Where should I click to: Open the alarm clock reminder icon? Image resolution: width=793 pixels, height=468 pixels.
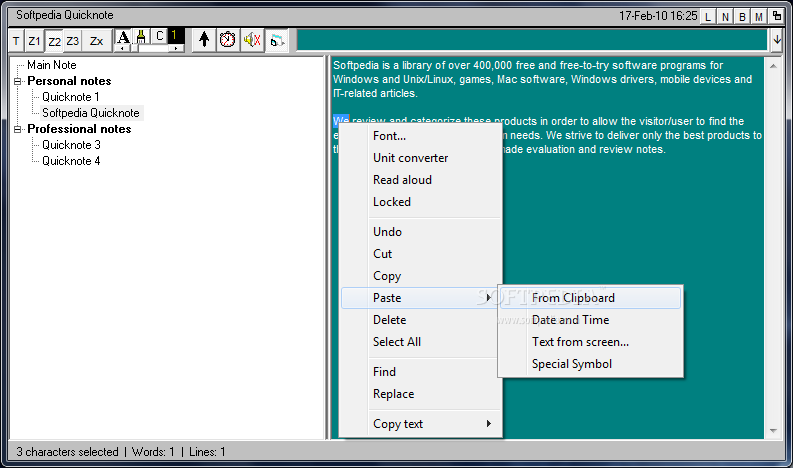(x=228, y=39)
